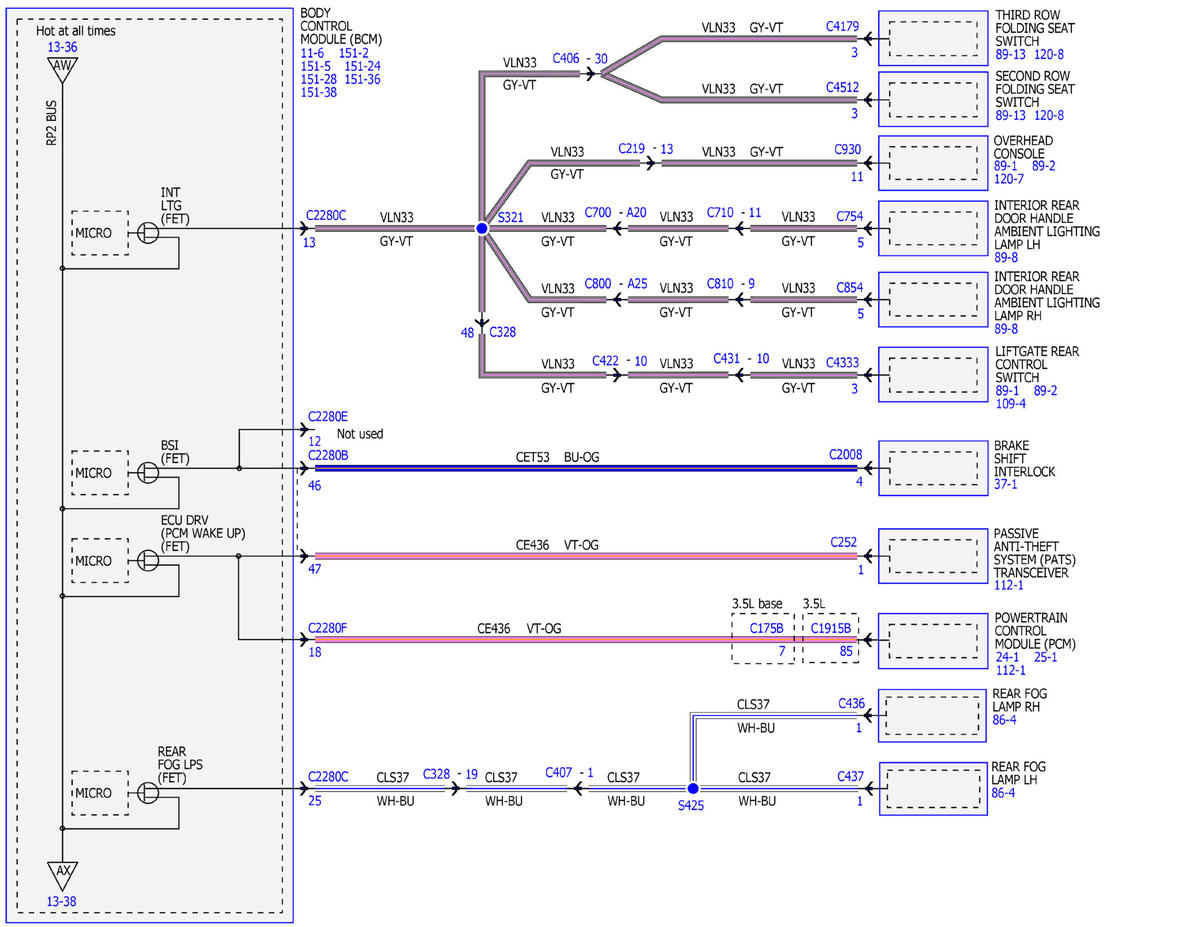The height and width of the screenshot is (927, 1200).
Task: Open the 109-4 Liftgate Rear Control Switch reference
Action: tap(1012, 404)
